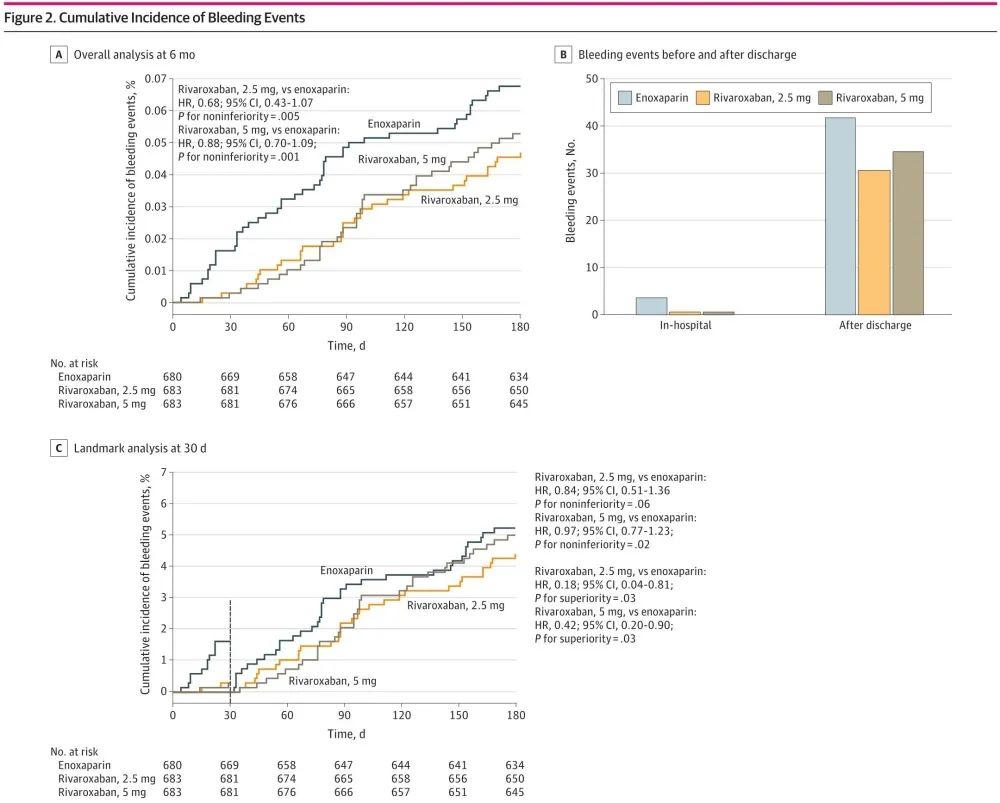1000x803 pixels.
Task: Click 'P for noninferiority = .001' text
Action: 239,156
